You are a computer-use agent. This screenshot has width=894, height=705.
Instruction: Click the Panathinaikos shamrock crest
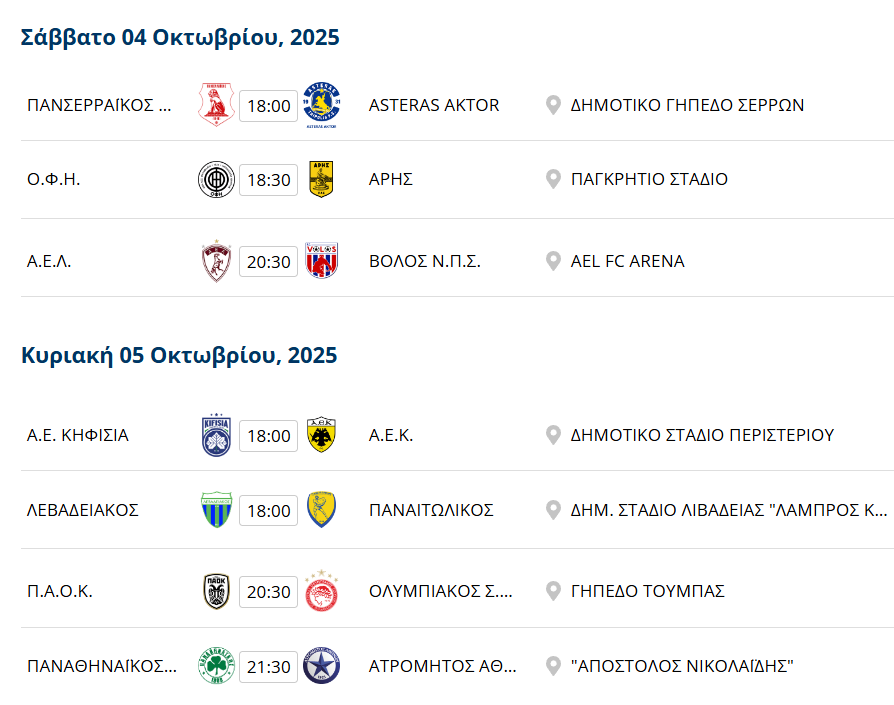pyautogui.click(x=217, y=666)
